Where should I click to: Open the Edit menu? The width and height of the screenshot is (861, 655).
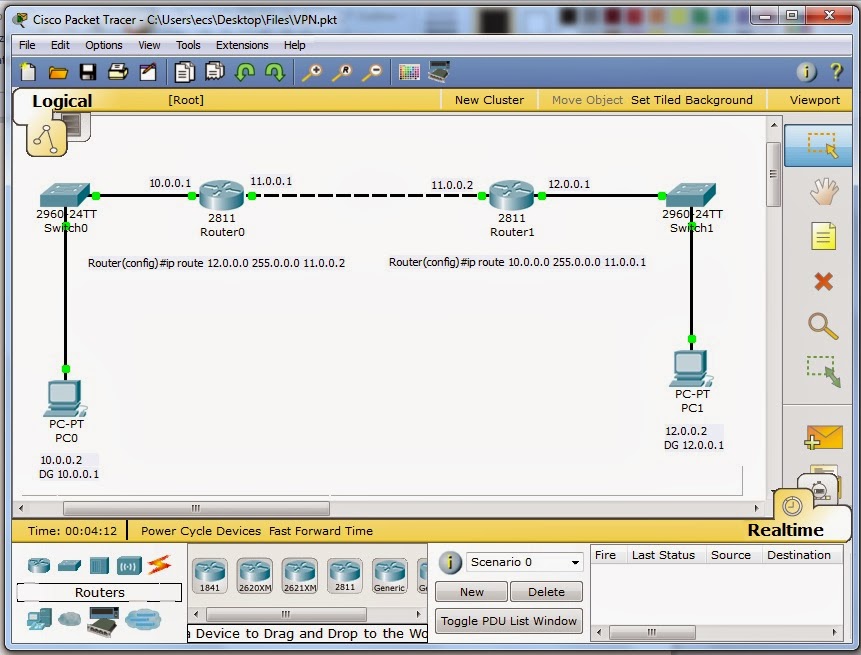(x=60, y=45)
